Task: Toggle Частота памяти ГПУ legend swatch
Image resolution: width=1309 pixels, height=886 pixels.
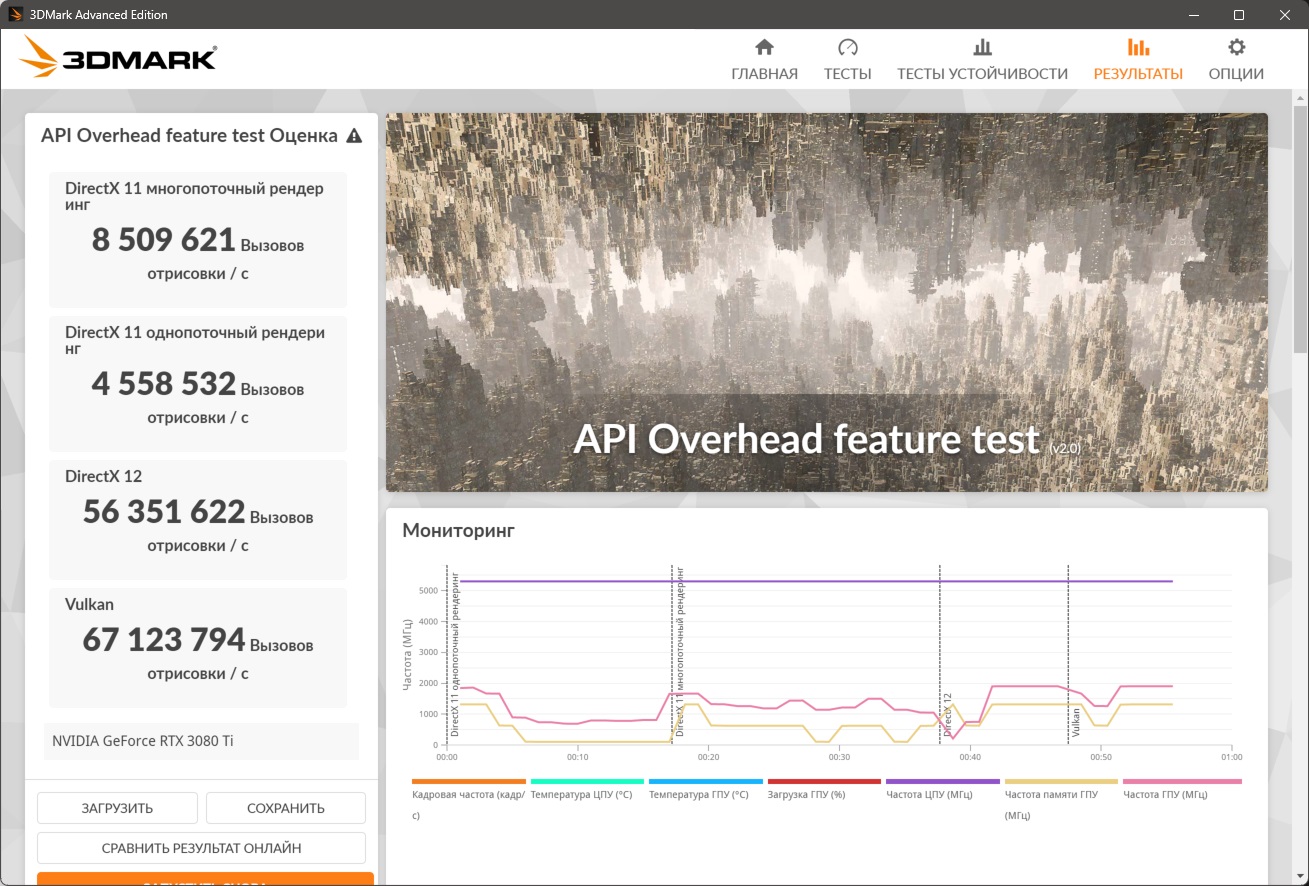Action: click(1061, 781)
